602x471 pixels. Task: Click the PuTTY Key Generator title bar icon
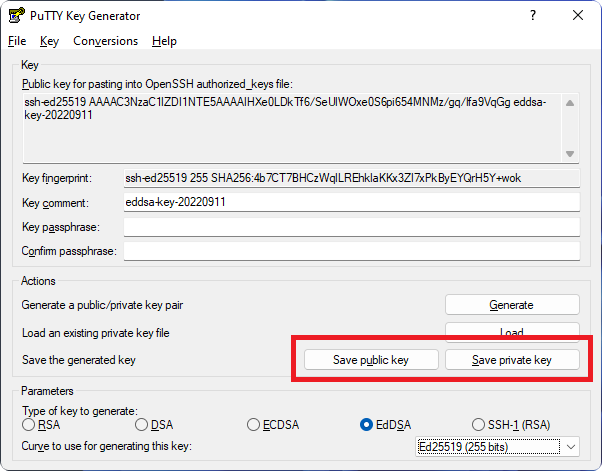pos(17,15)
